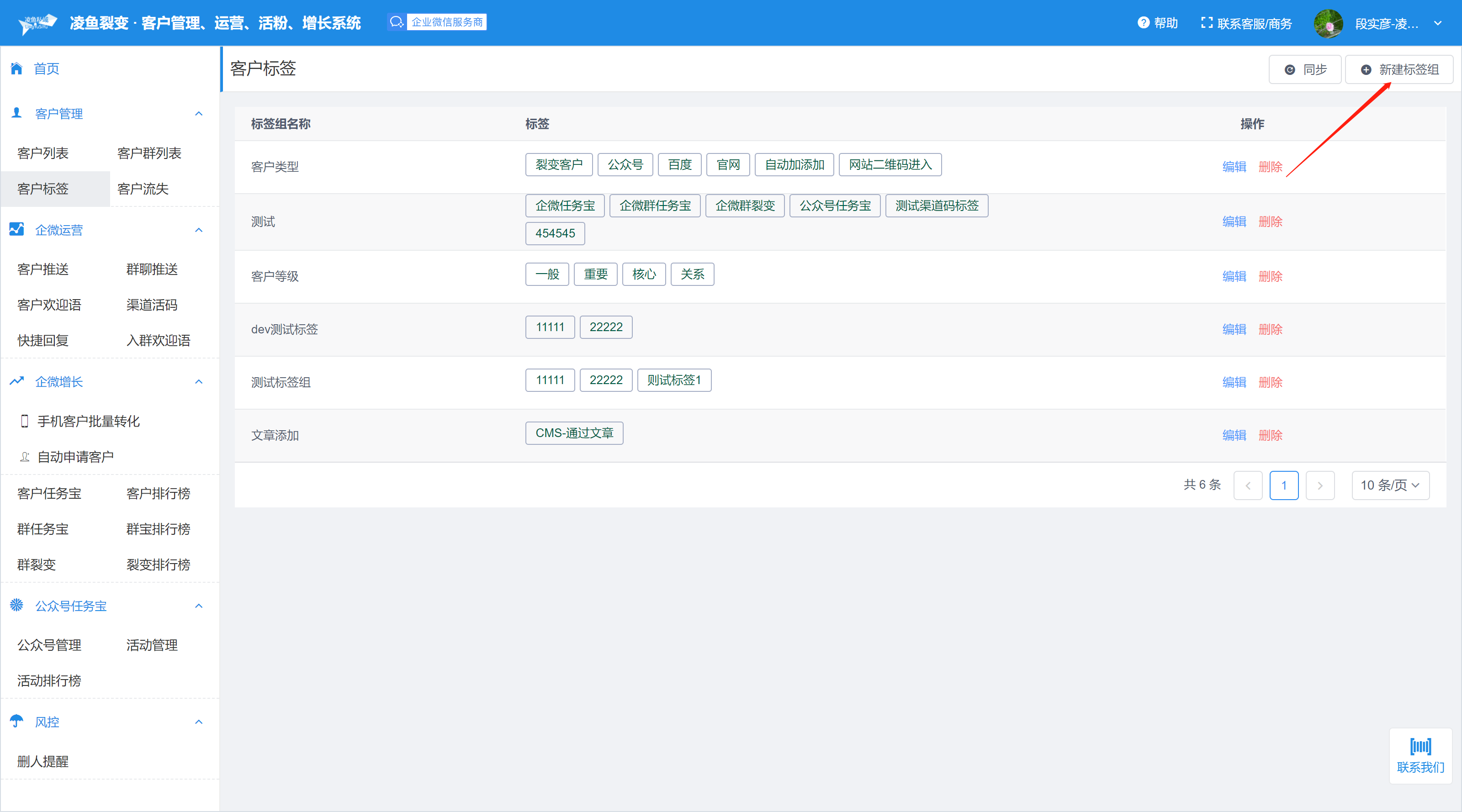Collapse the 客户管理 sidebar section
The width and height of the screenshot is (1462, 812).
pyautogui.click(x=199, y=113)
